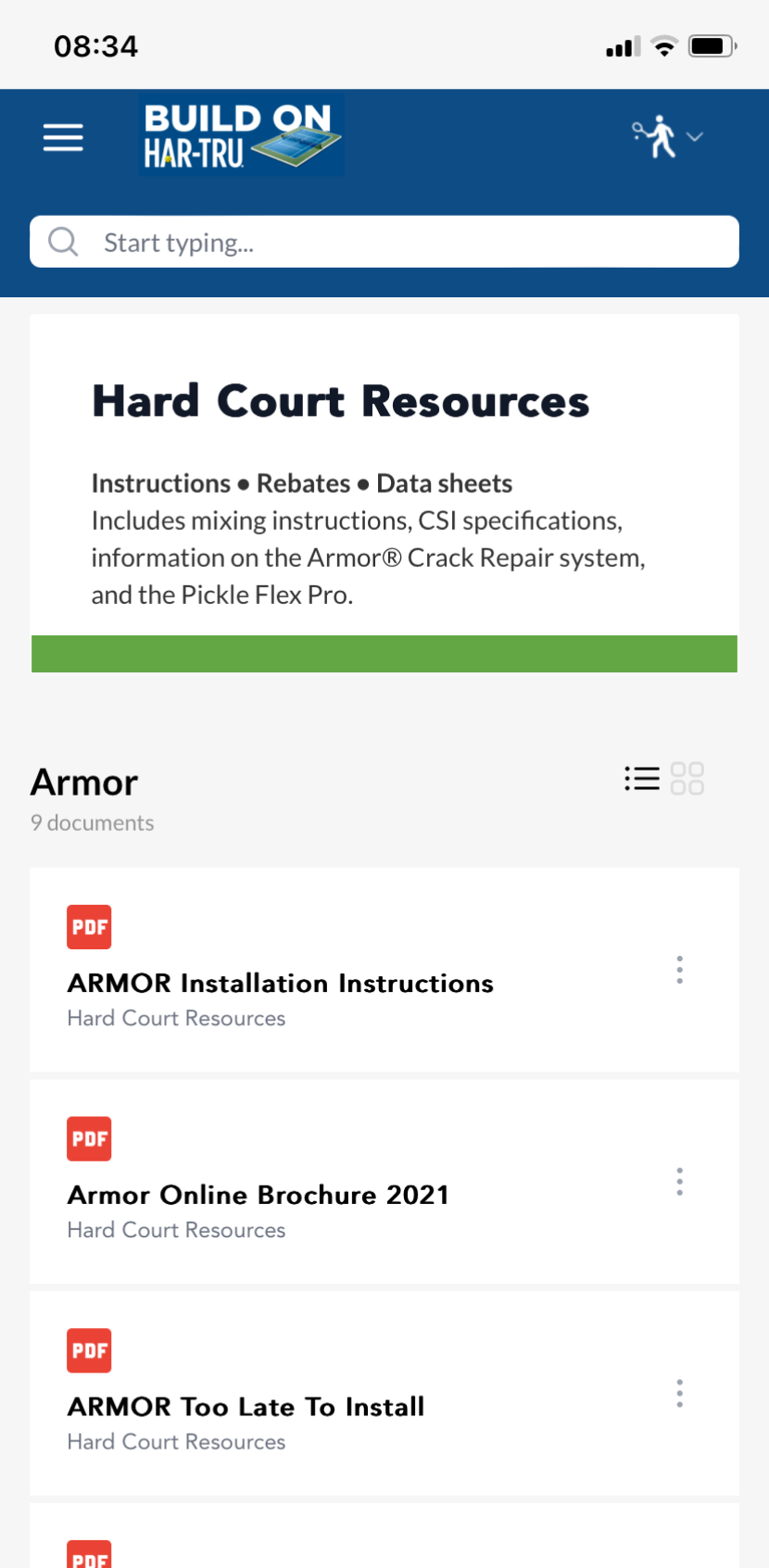Open options for ARMOR Too Late To Install
This screenshot has height=1568, width=769.
[x=679, y=1394]
